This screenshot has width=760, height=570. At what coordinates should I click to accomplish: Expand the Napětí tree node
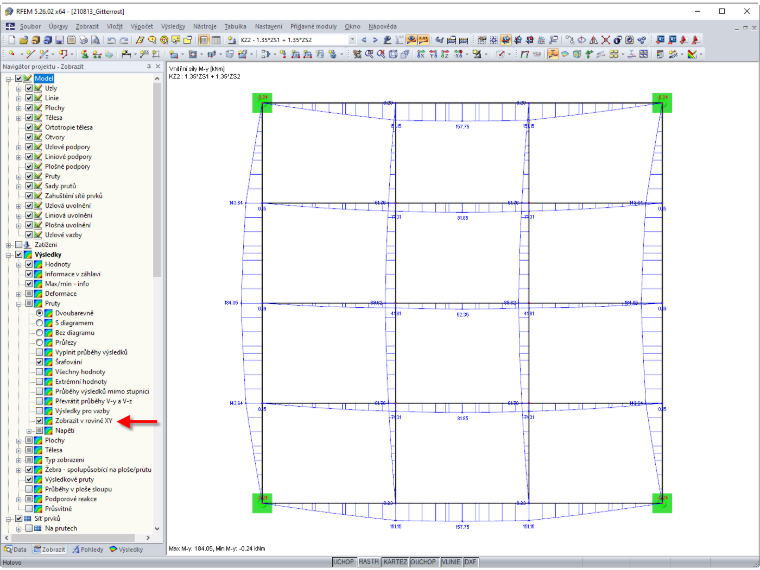click(29, 430)
